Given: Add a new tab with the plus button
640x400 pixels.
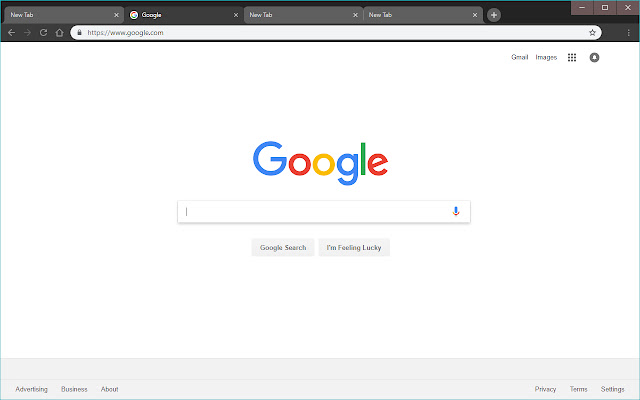Looking at the screenshot, I should (x=494, y=15).
